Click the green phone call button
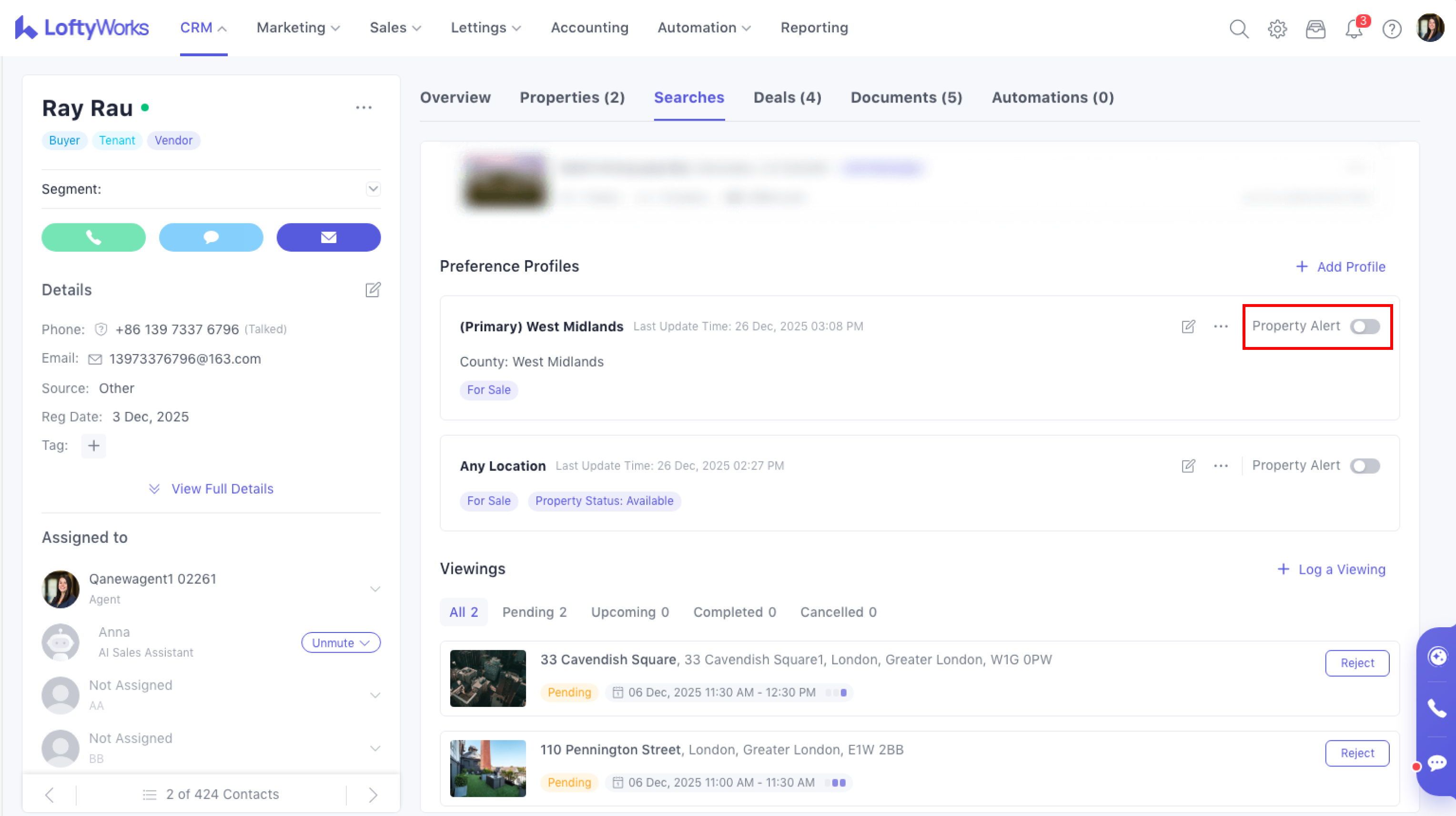The width and height of the screenshot is (1456, 816). point(93,237)
